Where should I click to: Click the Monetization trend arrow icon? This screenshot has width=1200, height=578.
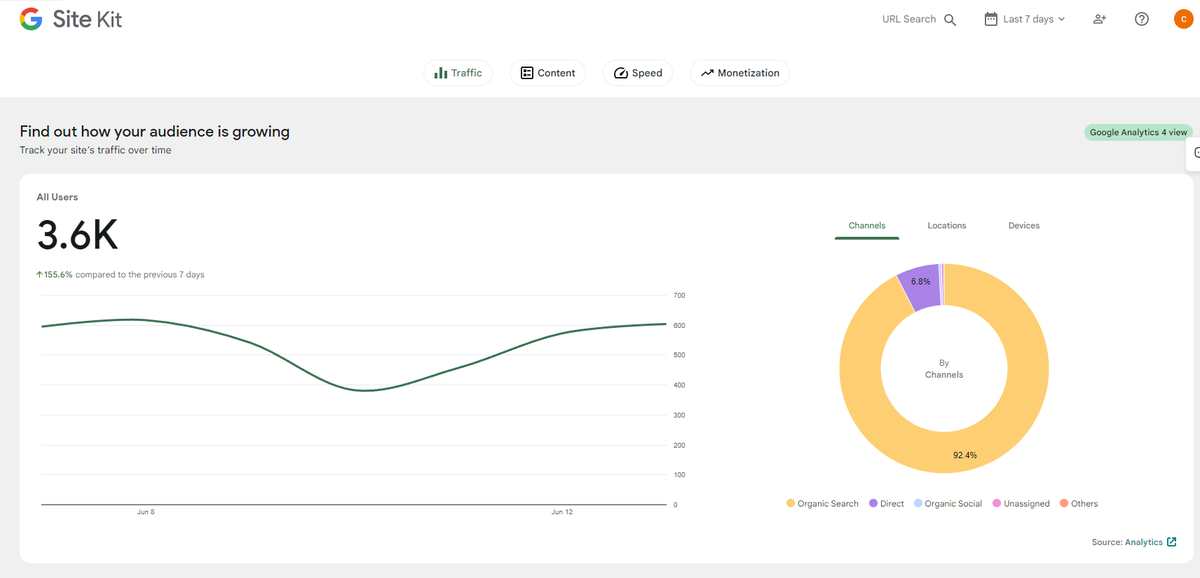click(707, 73)
